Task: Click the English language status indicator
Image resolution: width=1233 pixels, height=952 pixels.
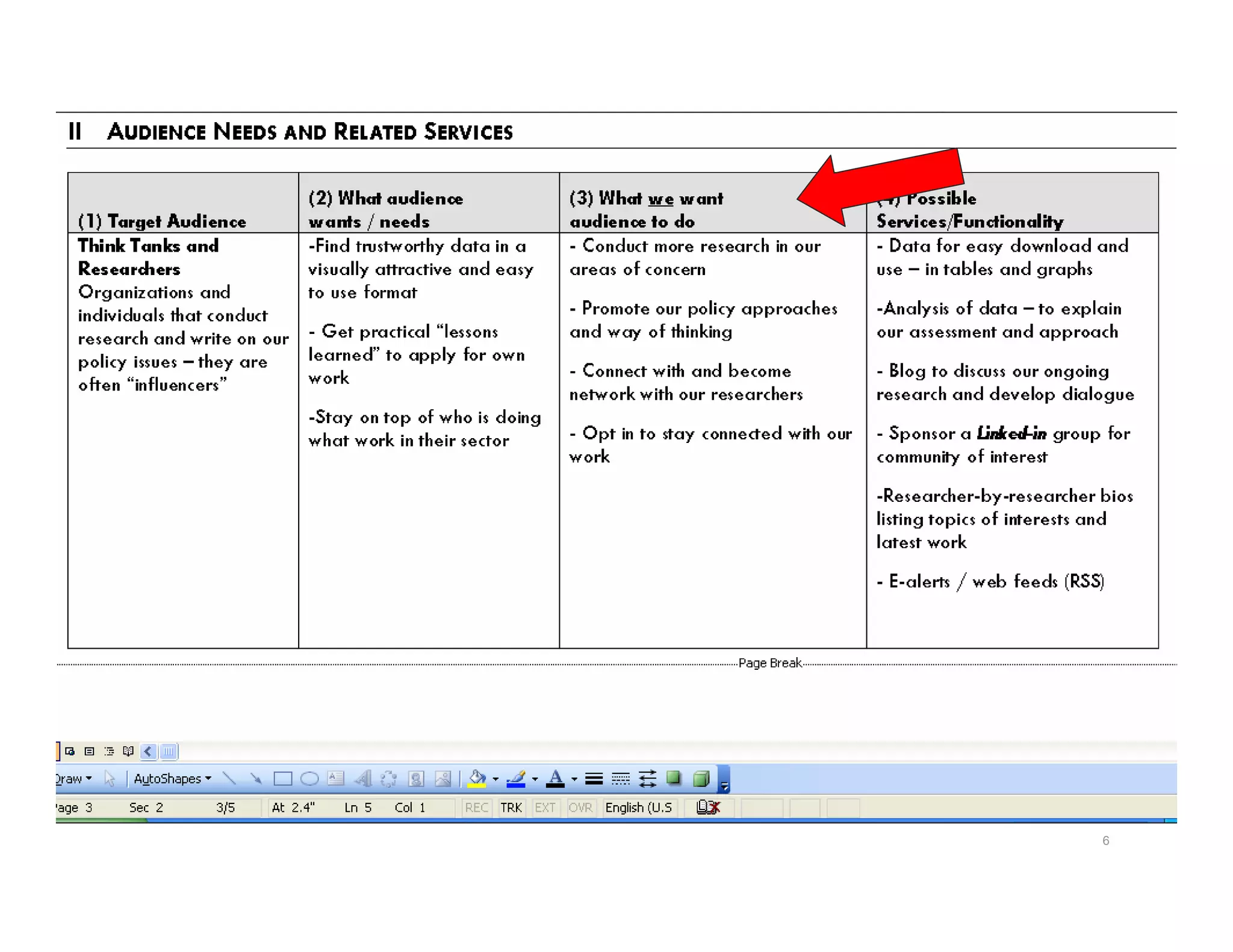Action: 638,808
